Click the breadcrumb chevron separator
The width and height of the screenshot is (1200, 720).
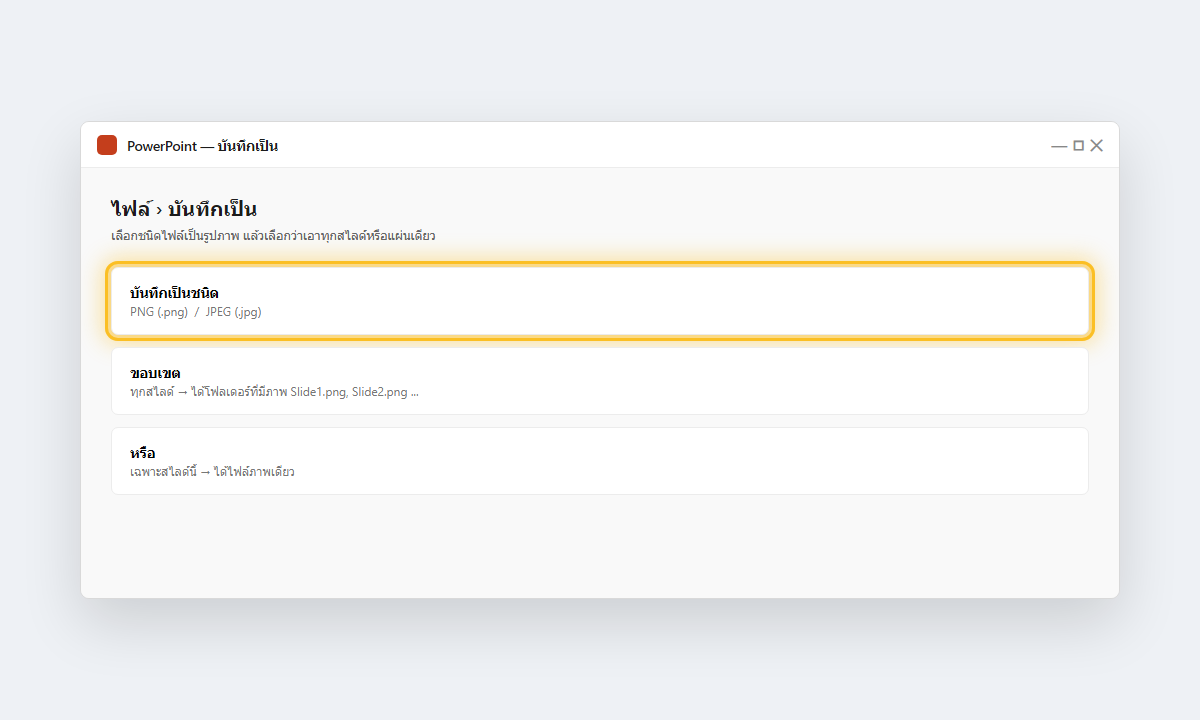coord(160,210)
